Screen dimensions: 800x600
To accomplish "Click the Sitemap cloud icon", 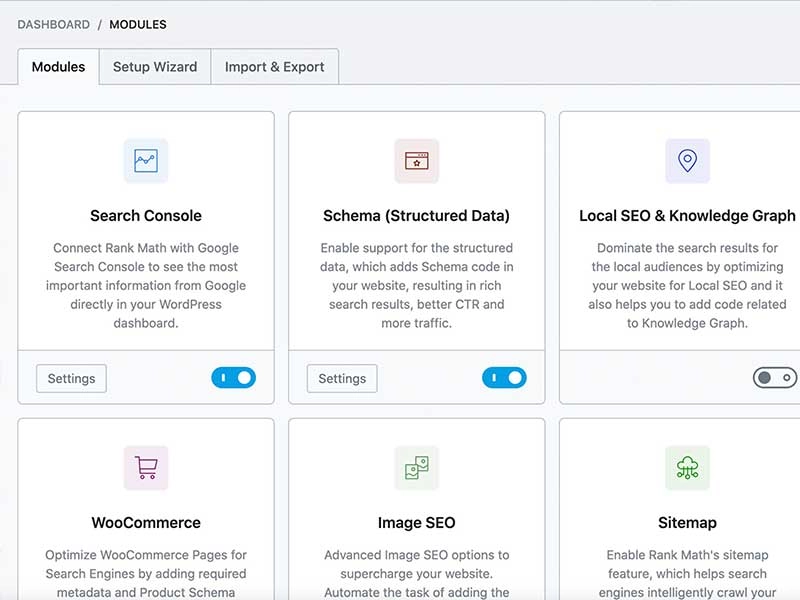I will 687,468.
